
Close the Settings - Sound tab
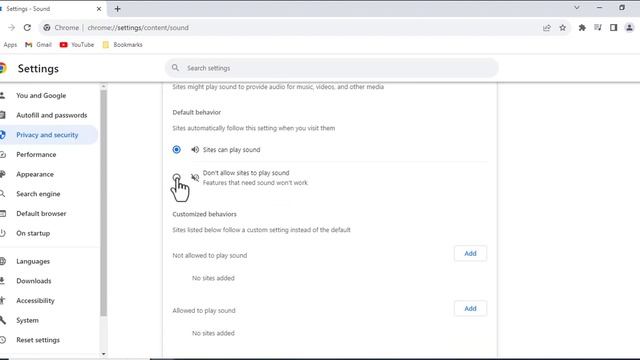click(x=99, y=9)
